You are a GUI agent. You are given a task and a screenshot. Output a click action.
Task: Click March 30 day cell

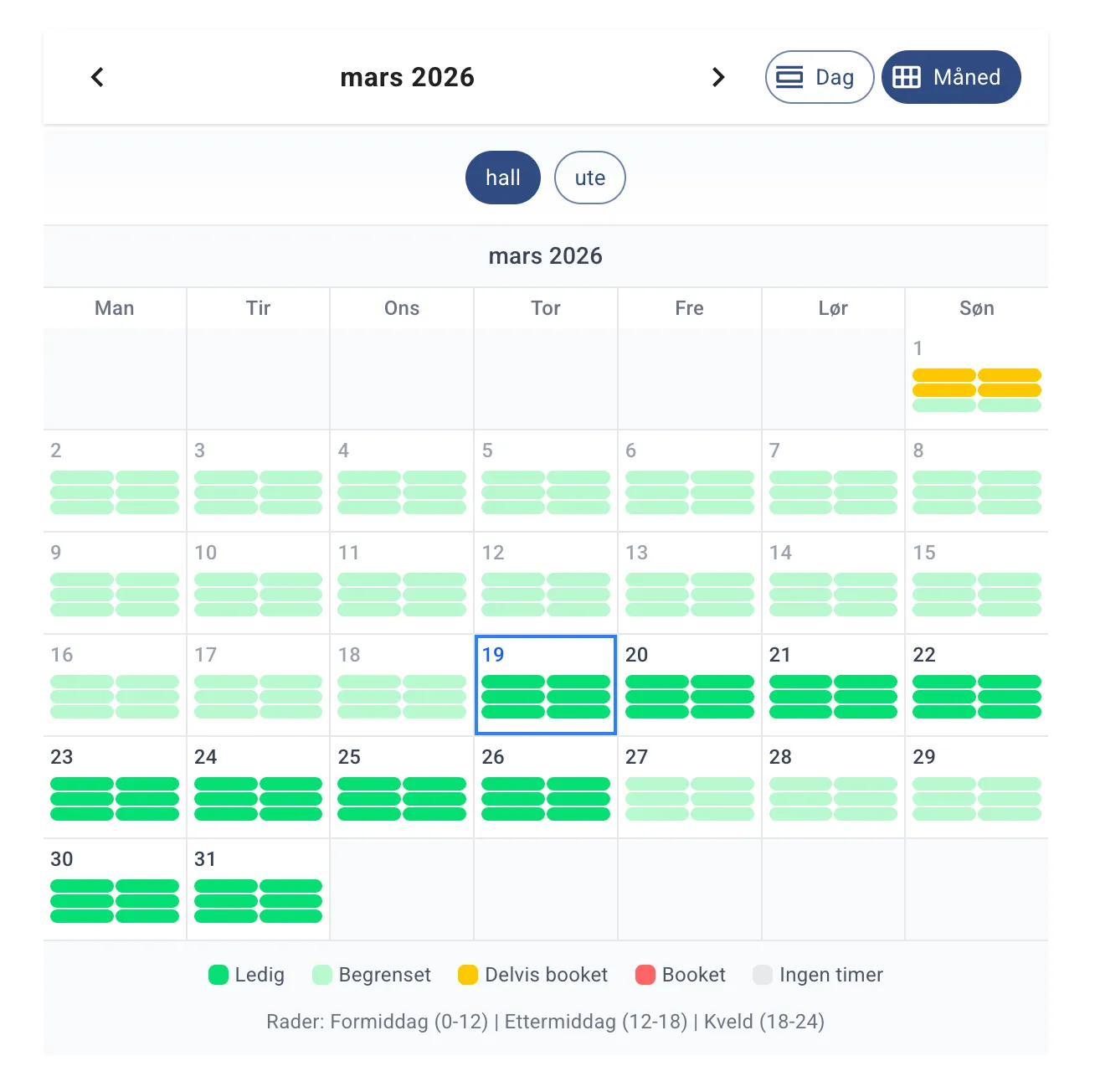115,889
